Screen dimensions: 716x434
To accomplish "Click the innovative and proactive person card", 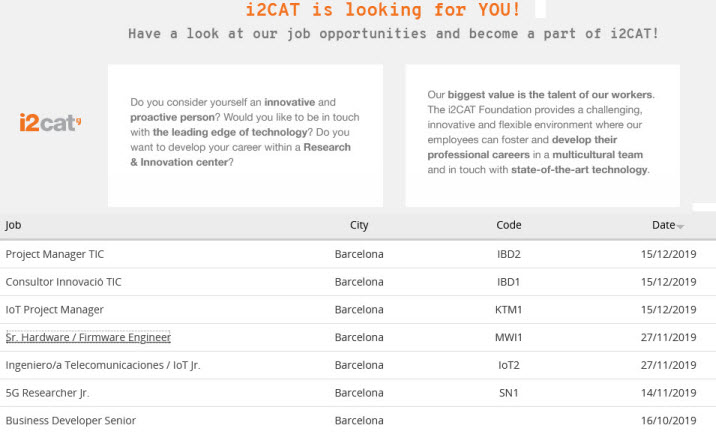I will tap(246, 136).
